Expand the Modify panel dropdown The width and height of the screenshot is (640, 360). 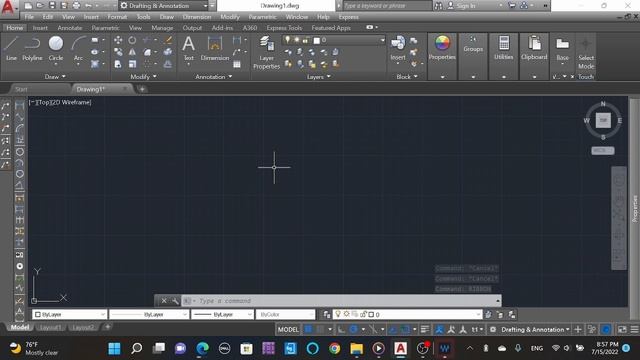coord(143,76)
